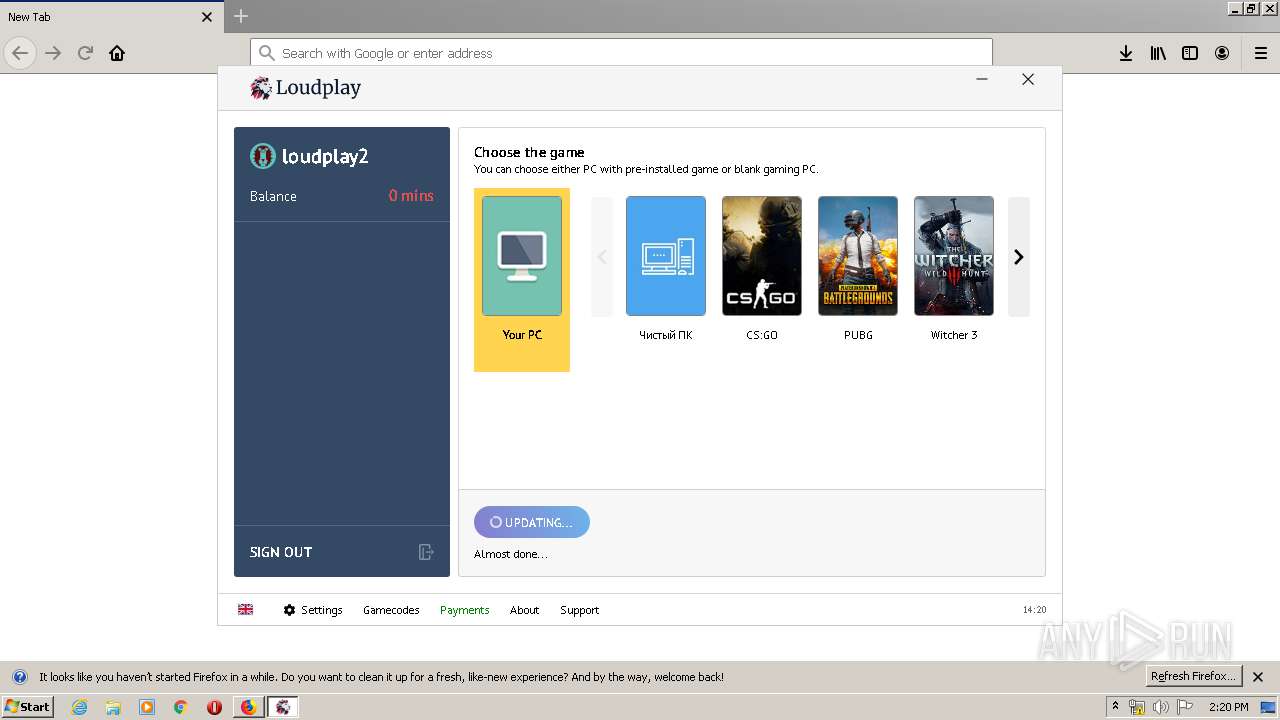Click the Refresh Firefox button

click(x=1194, y=676)
